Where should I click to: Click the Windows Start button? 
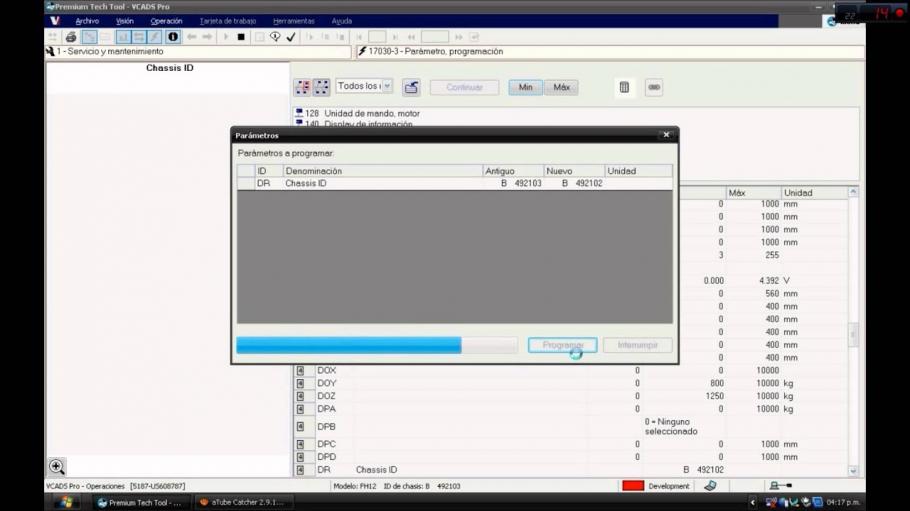pyautogui.click(x=66, y=502)
